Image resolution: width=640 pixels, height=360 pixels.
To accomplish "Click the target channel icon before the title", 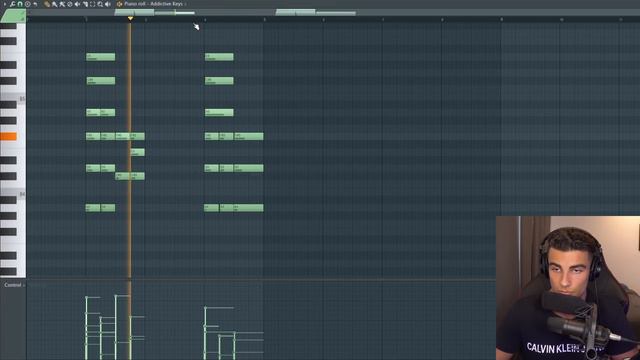I will coord(119,4).
